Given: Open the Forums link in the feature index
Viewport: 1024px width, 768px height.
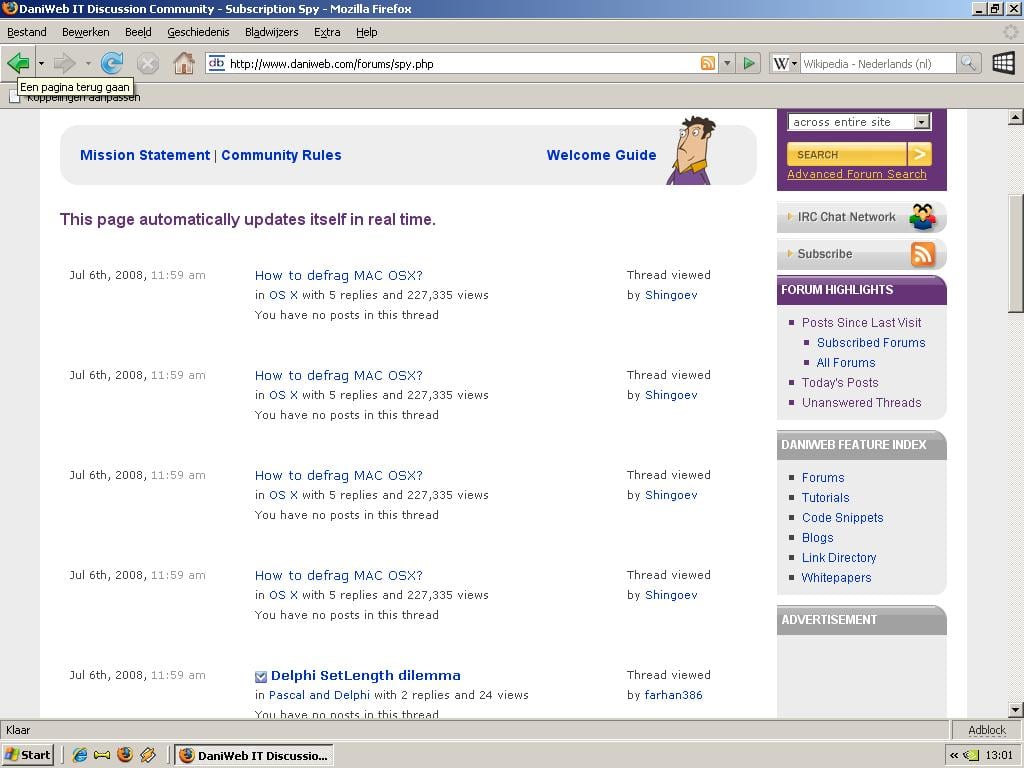Looking at the screenshot, I should click(x=823, y=478).
